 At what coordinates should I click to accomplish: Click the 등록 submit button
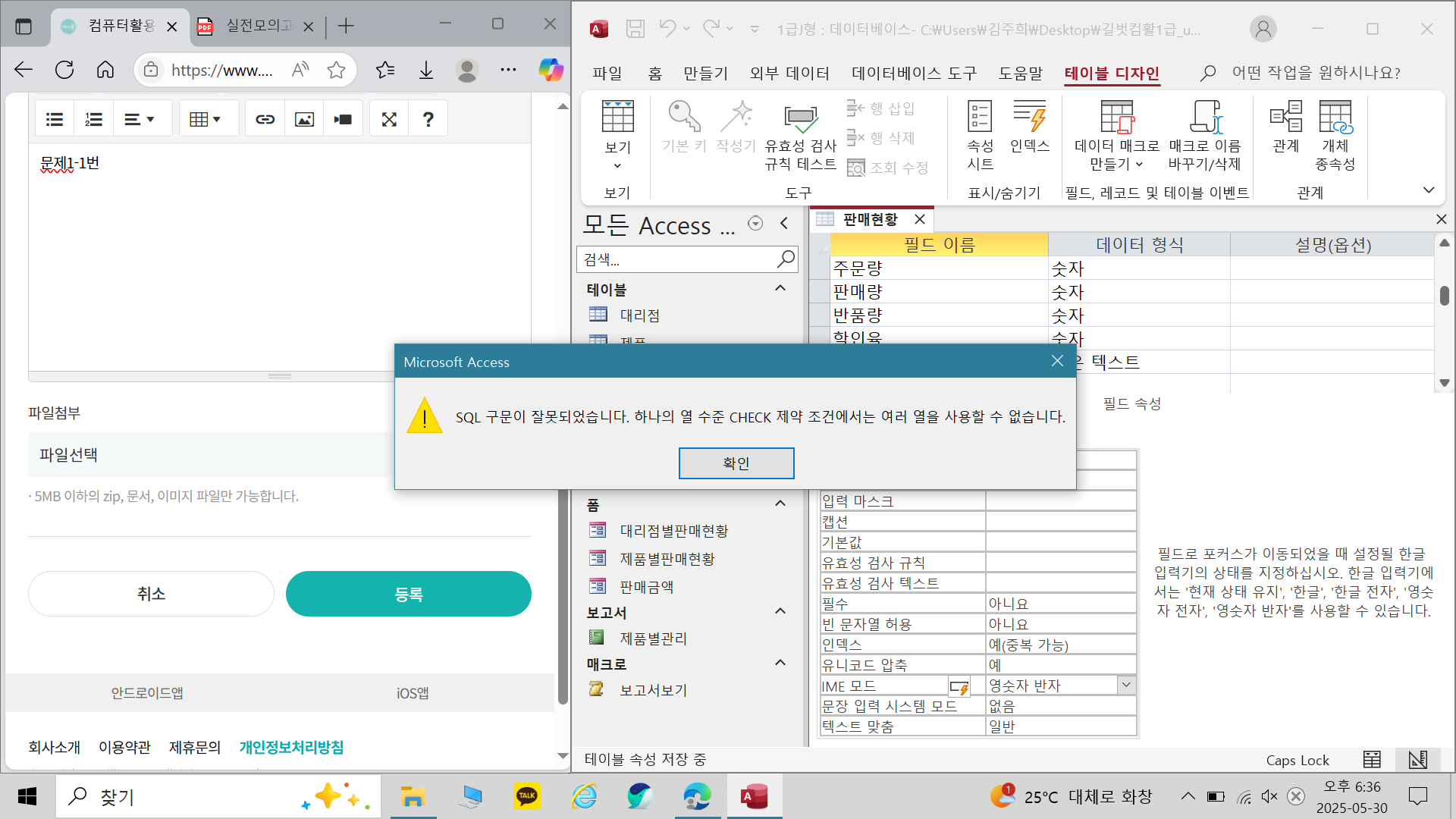[x=408, y=594]
